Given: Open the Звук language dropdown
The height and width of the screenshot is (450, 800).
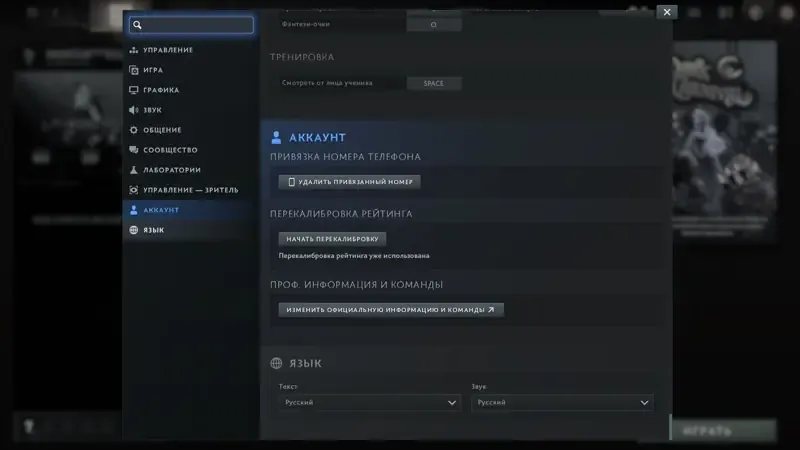Looking at the screenshot, I should click(562, 403).
